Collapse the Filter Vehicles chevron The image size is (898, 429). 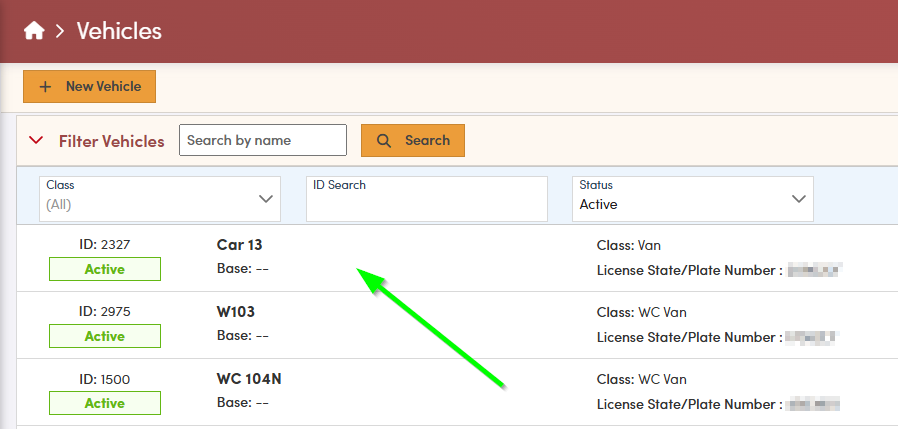click(37, 141)
